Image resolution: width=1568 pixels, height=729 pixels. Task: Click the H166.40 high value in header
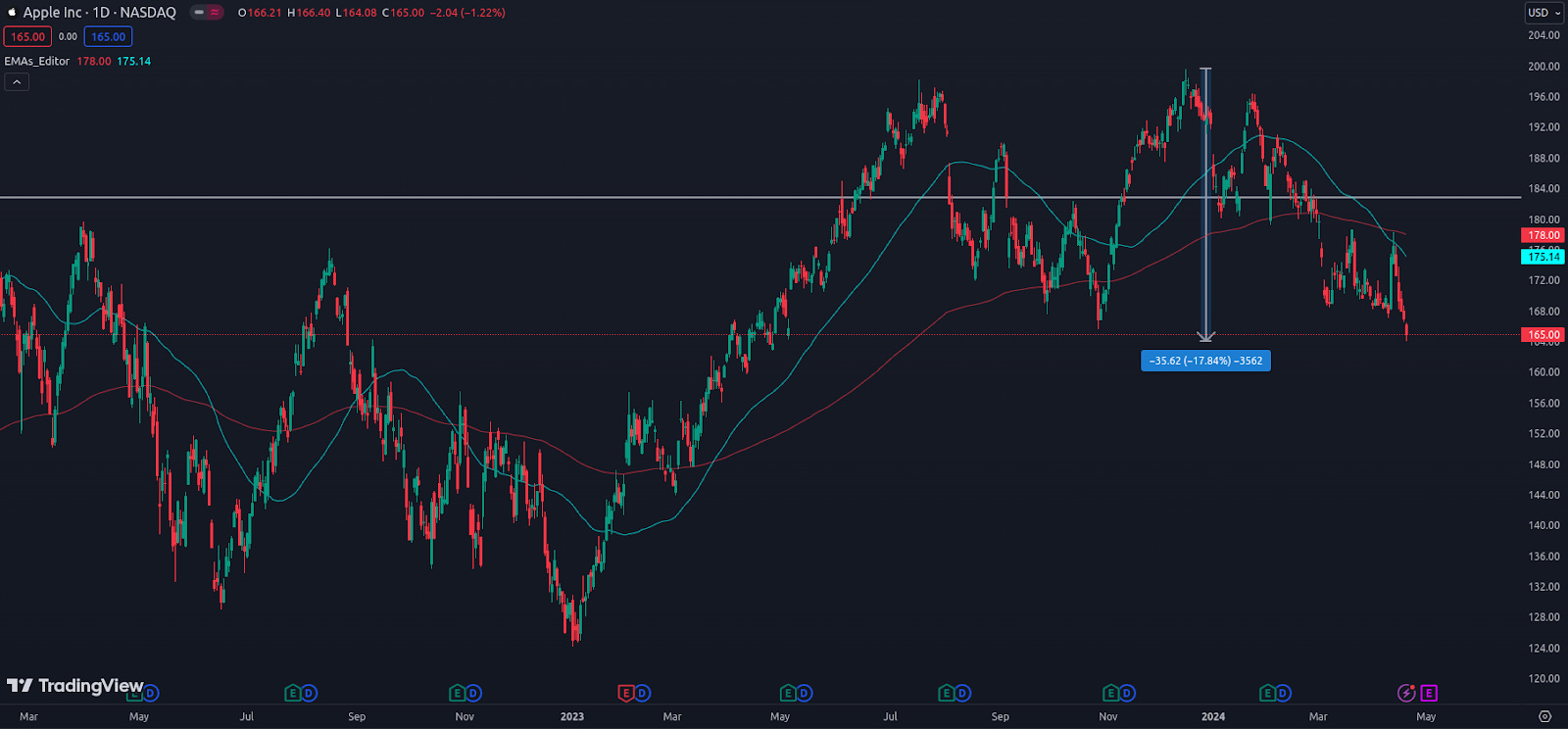309,13
